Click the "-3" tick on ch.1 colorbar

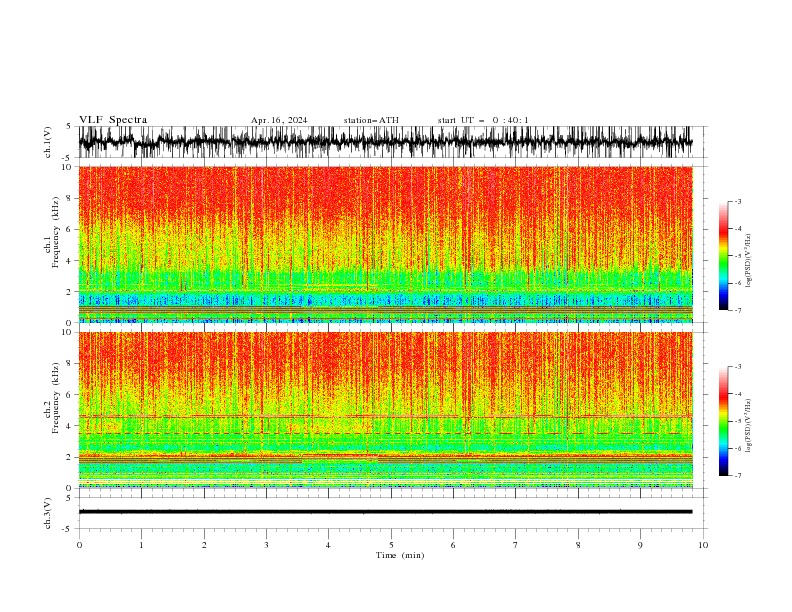coord(738,201)
